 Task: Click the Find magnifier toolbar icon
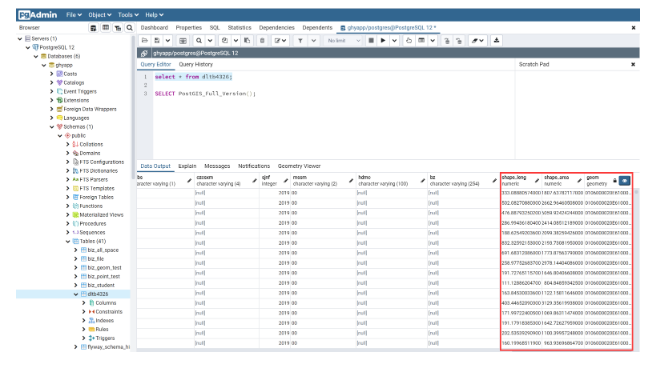coord(199,41)
